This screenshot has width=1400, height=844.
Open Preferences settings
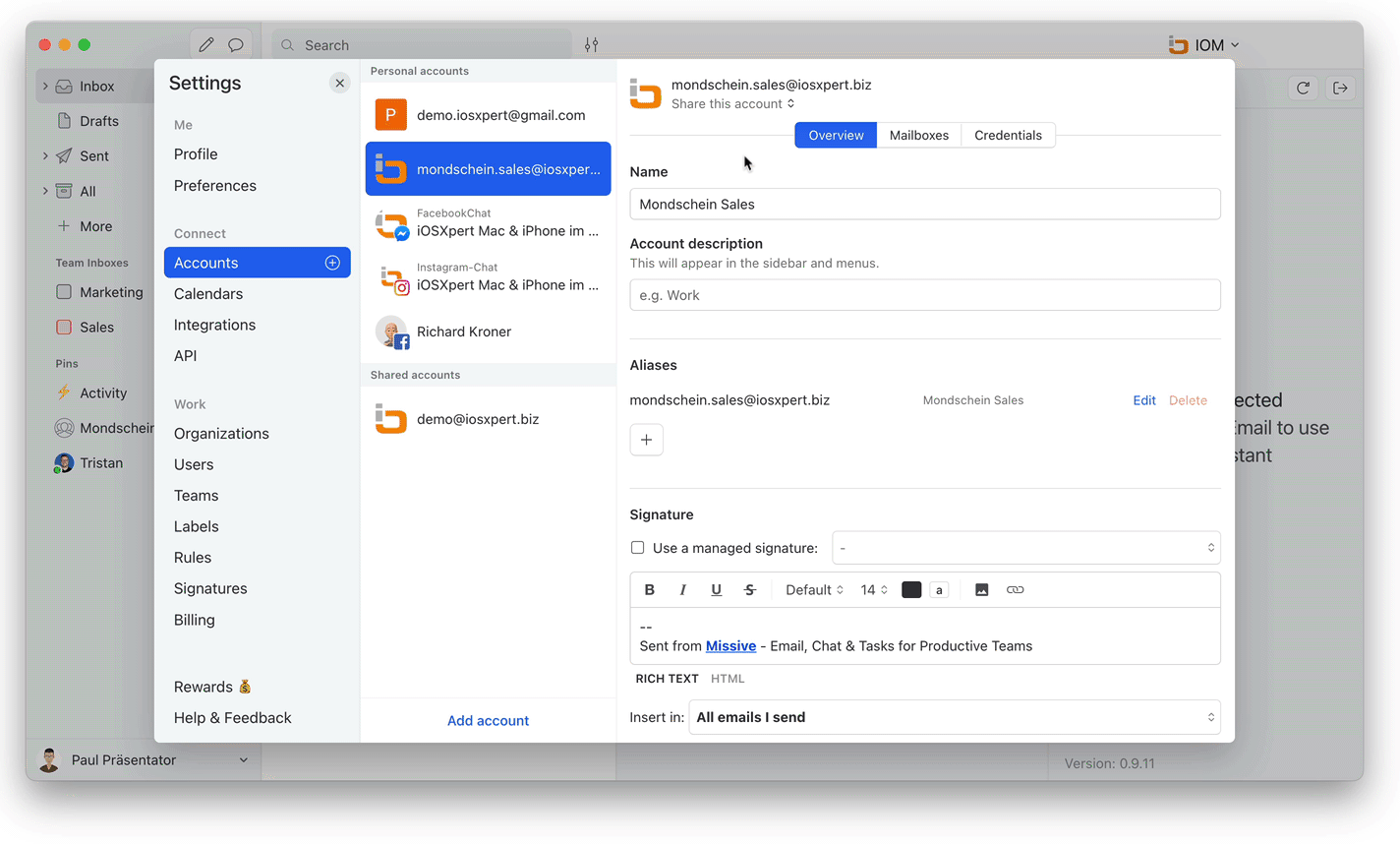click(x=215, y=186)
